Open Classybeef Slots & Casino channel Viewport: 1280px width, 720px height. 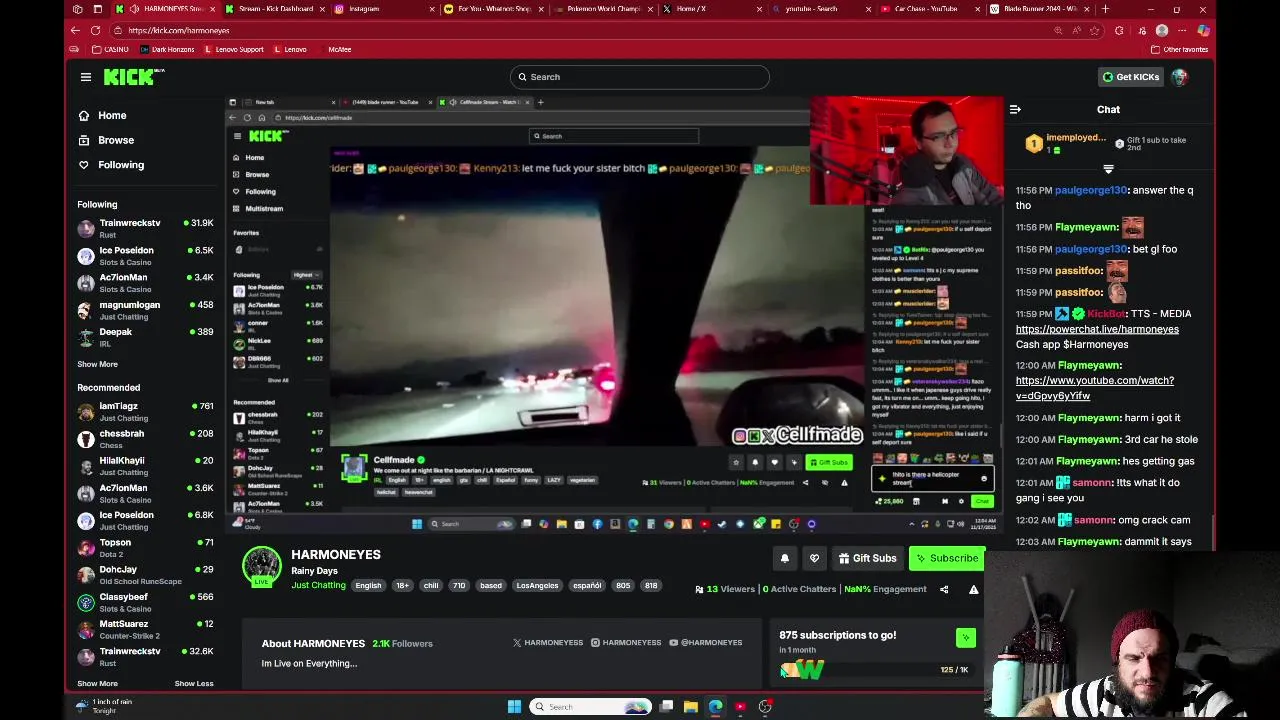(x=145, y=602)
